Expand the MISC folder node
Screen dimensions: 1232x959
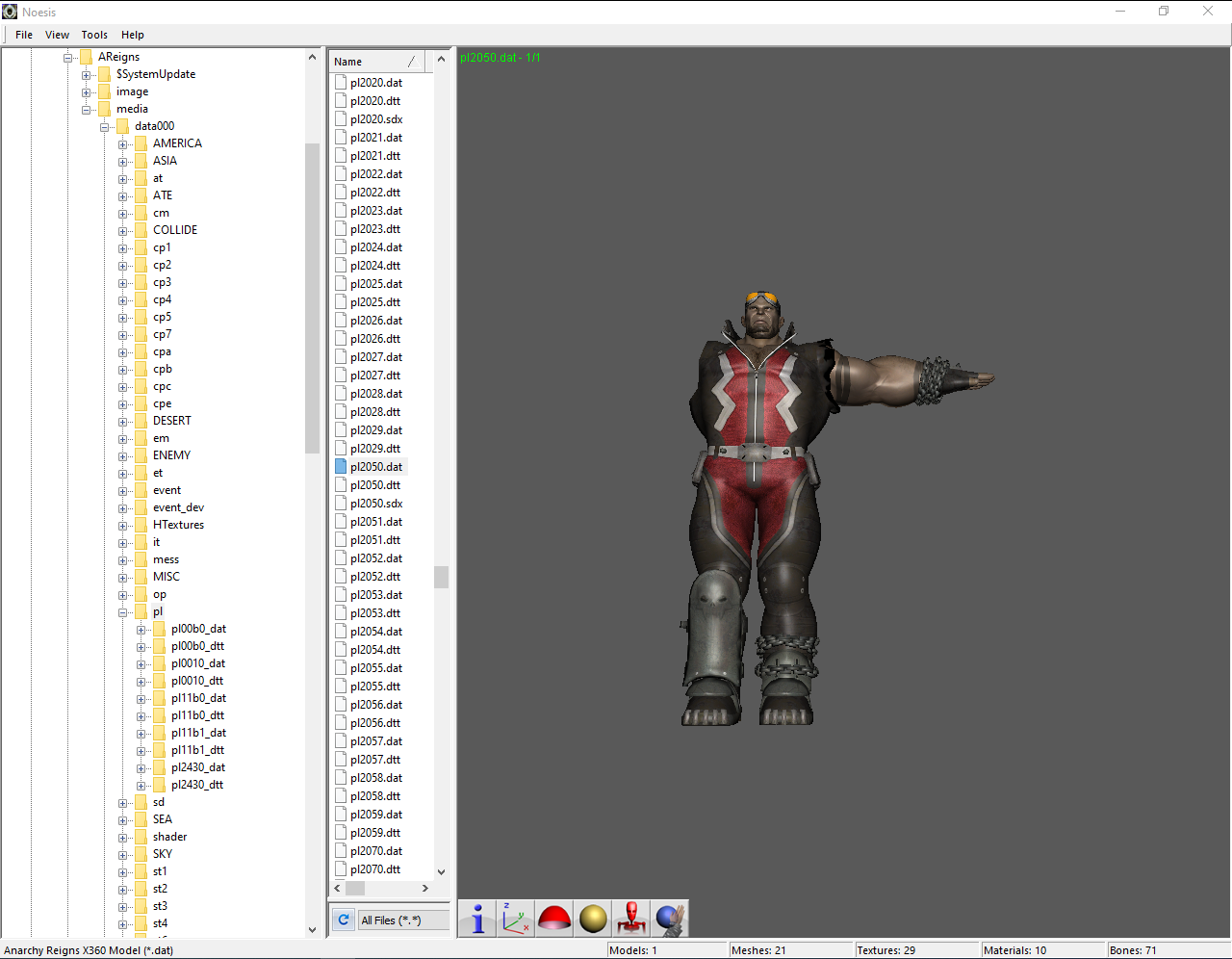tap(123, 578)
